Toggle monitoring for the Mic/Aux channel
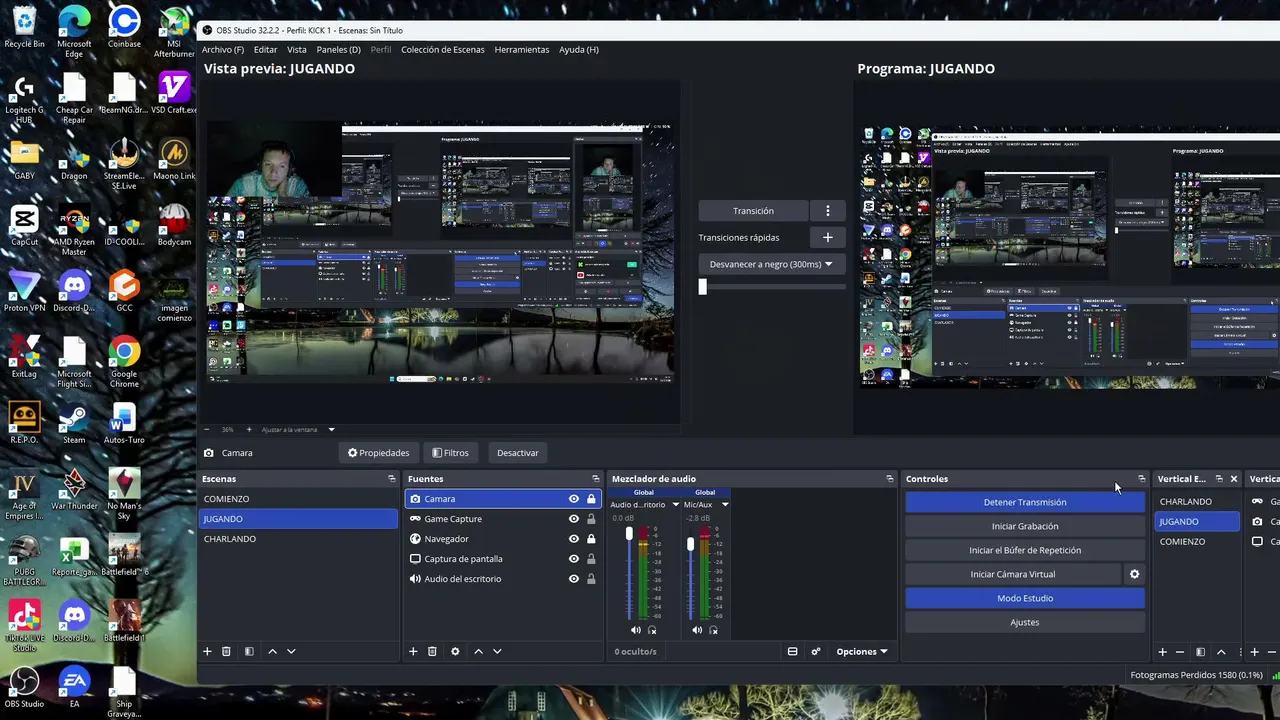 [x=713, y=630]
